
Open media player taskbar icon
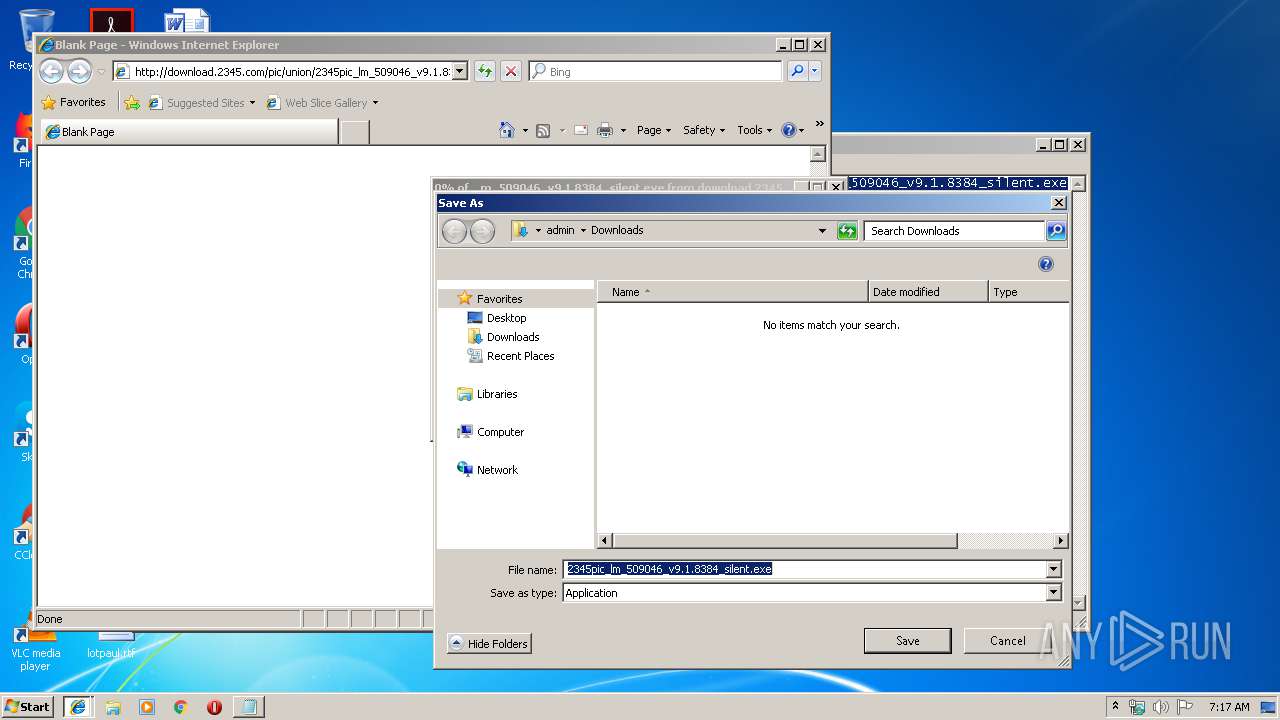pos(147,706)
